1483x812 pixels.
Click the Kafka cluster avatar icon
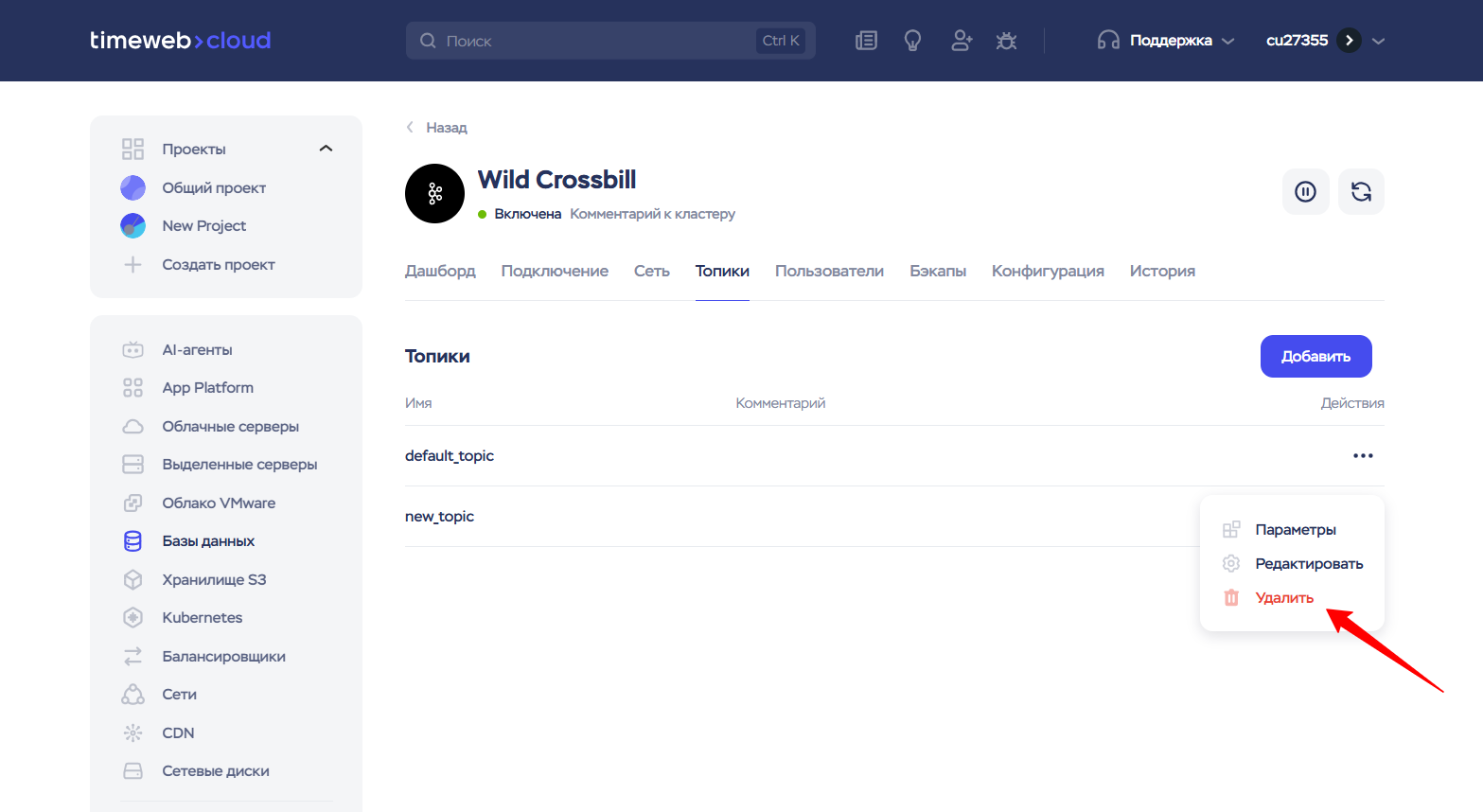coord(434,194)
